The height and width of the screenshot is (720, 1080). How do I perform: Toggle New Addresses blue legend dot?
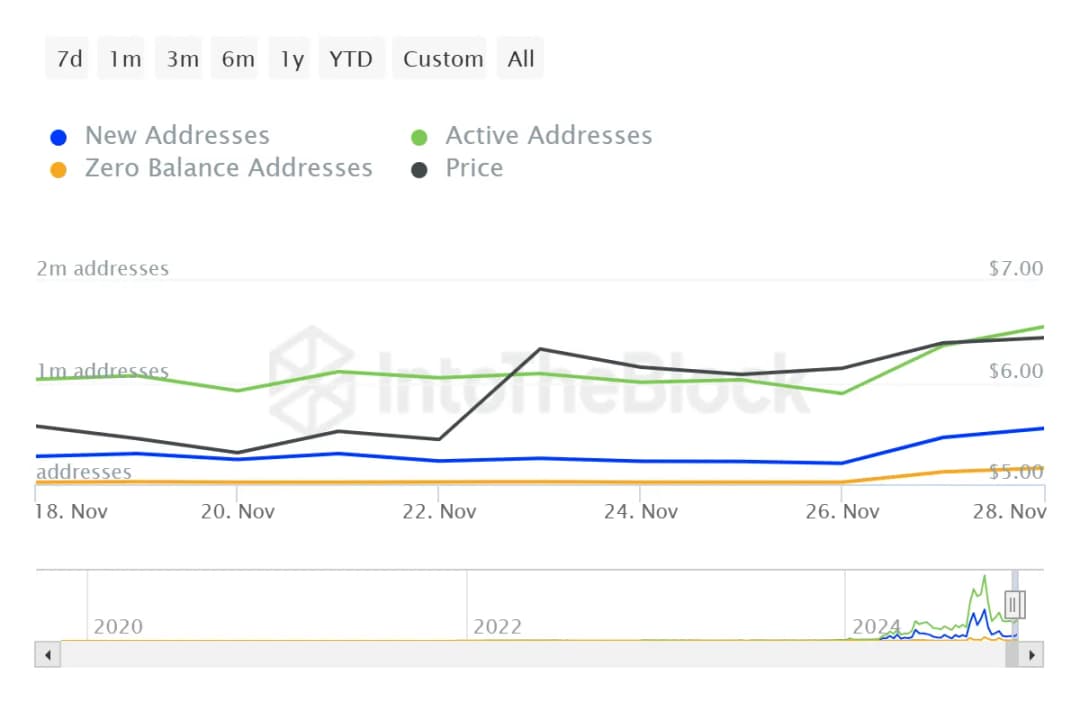point(59,137)
